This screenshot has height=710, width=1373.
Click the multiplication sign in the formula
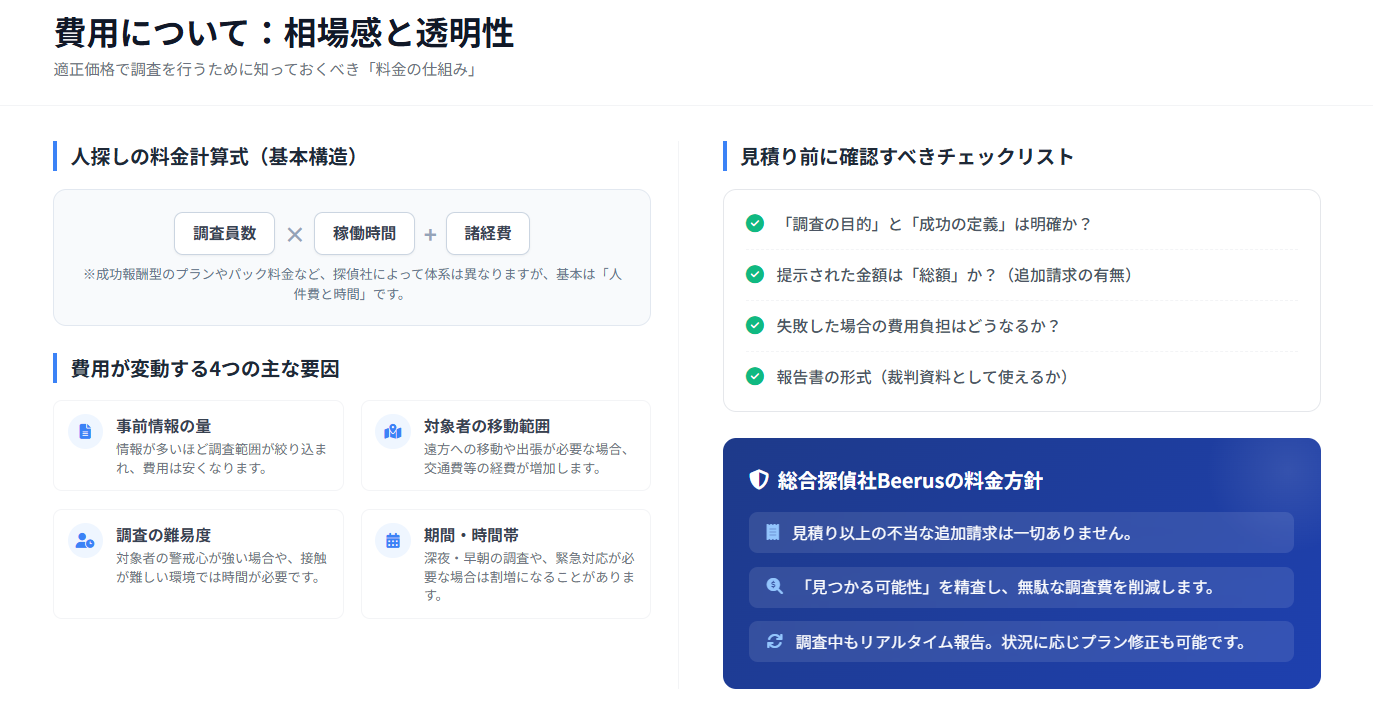point(295,235)
